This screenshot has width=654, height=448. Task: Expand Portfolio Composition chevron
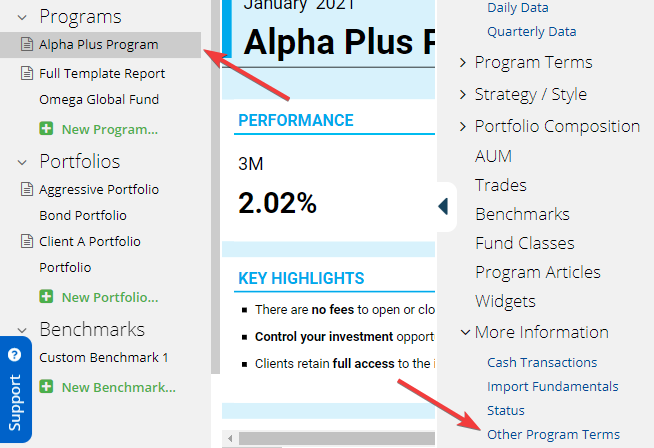[x=463, y=126]
